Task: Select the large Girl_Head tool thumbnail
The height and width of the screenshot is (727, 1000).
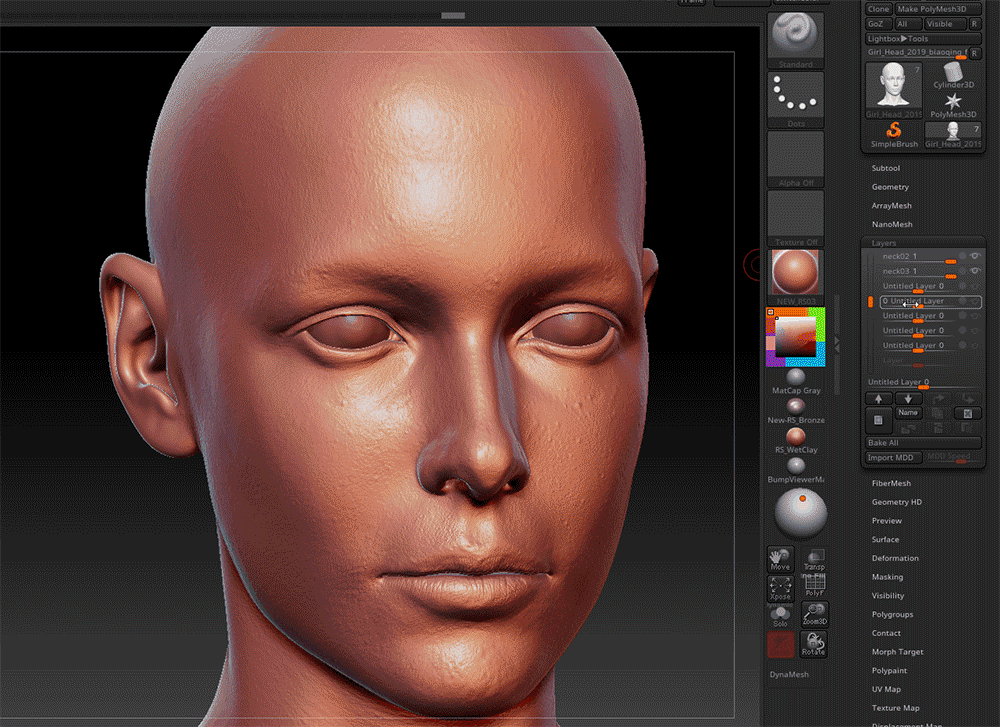Action: click(893, 90)
